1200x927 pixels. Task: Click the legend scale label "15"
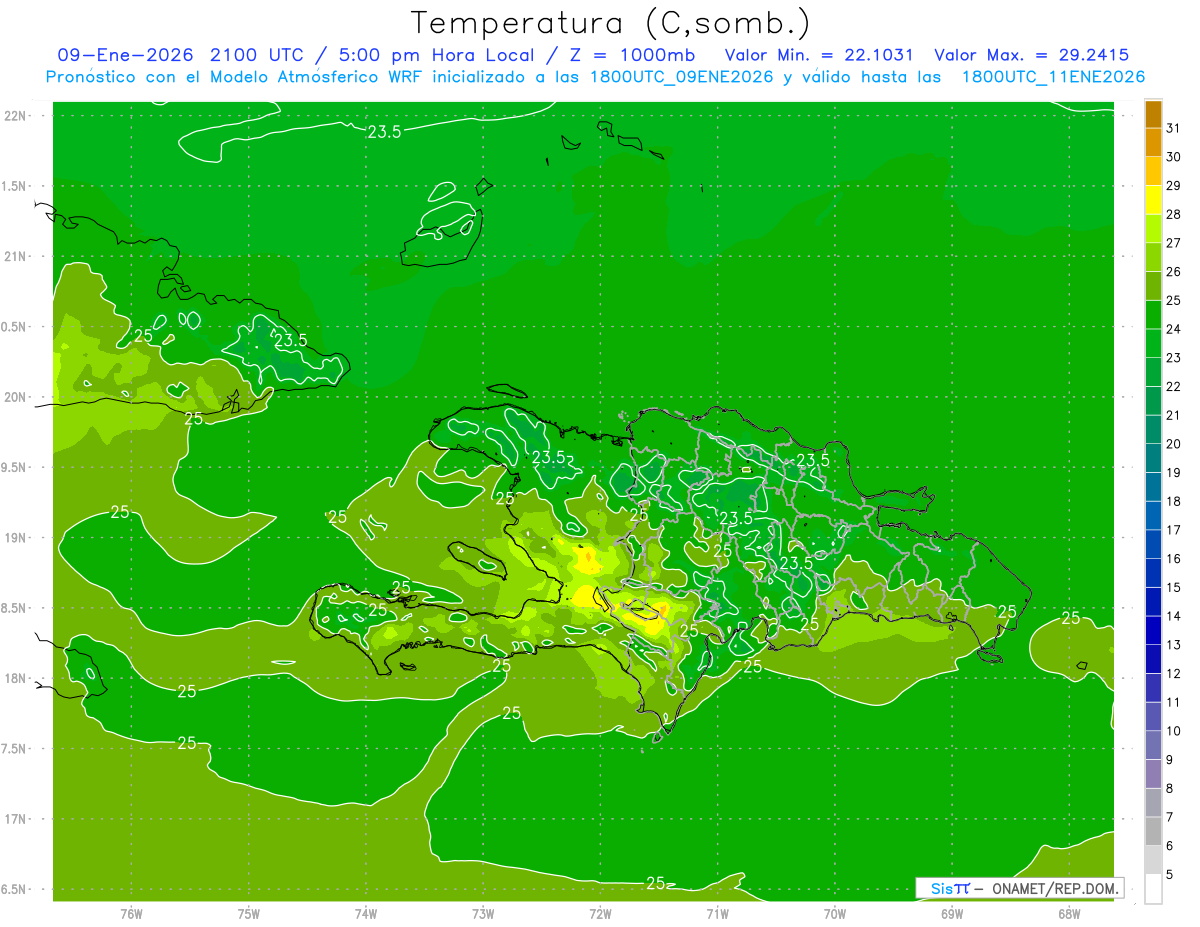[1173, 587]
